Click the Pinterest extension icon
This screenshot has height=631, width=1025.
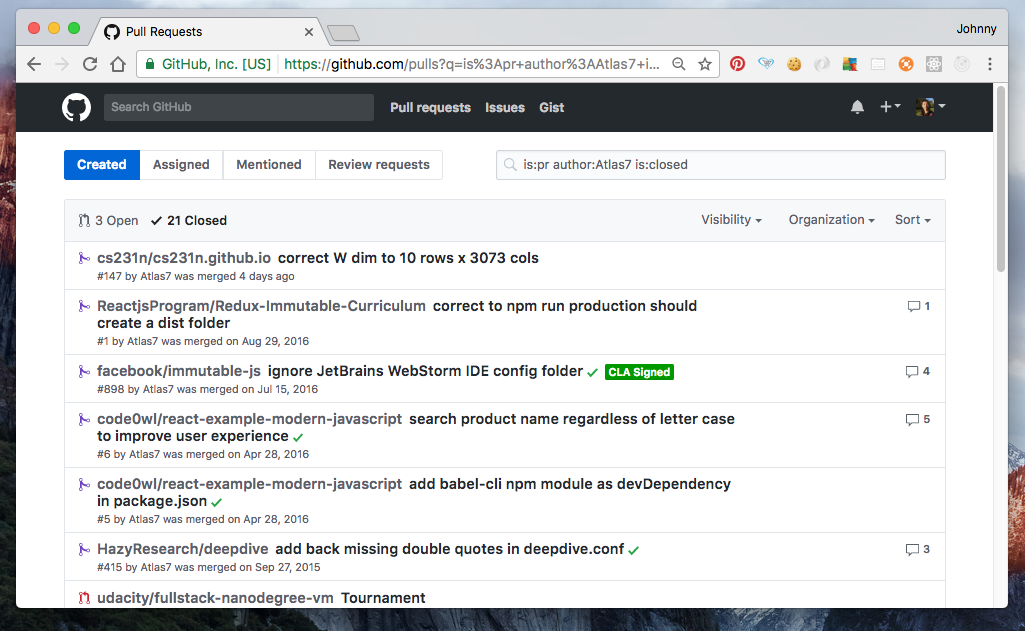[x=737, y=64]
